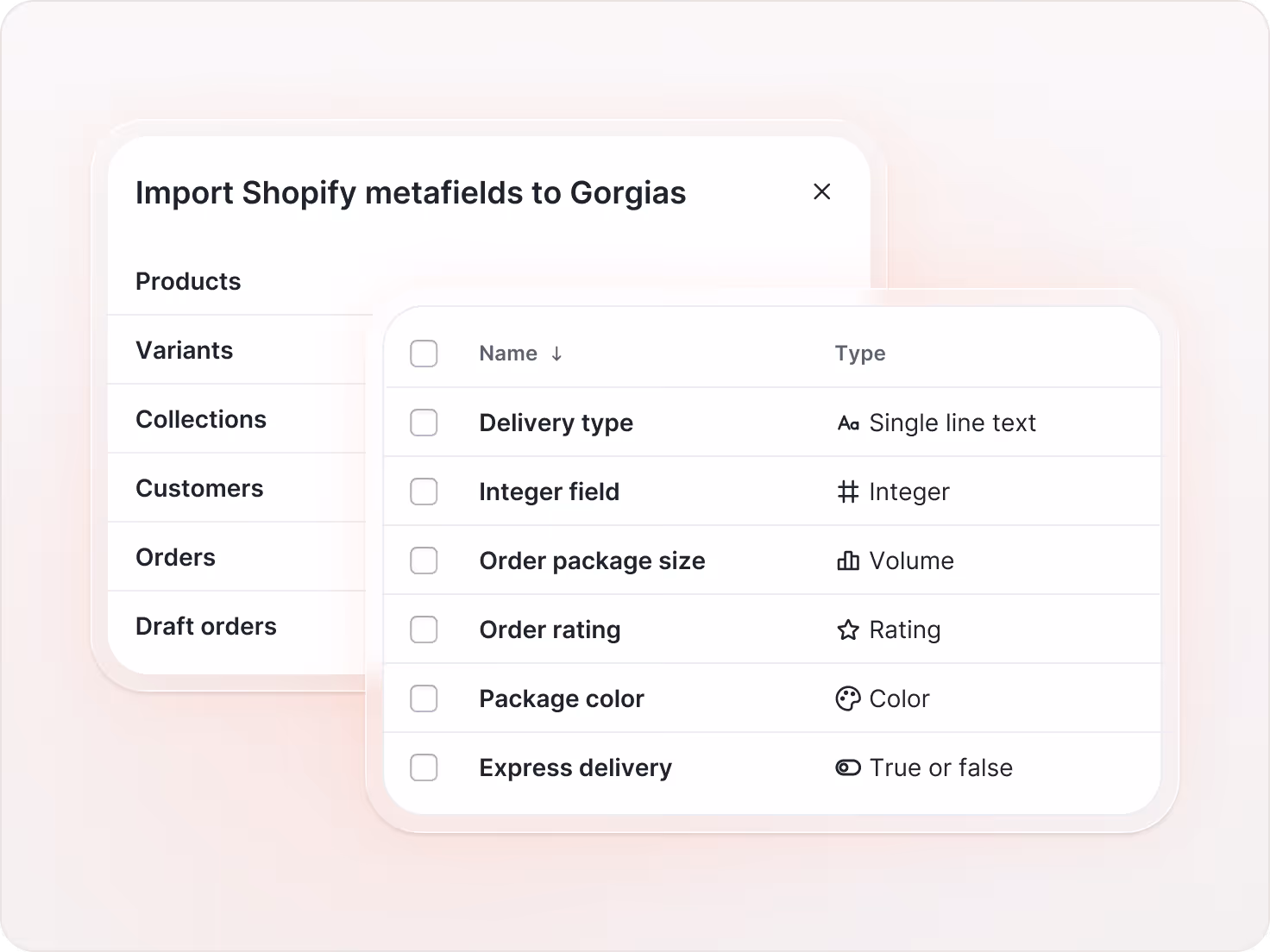This screenshot has height=952, width=1270.
Task: Click the Import Shopify metafields to Gorgias title
Action: point(411,193)
